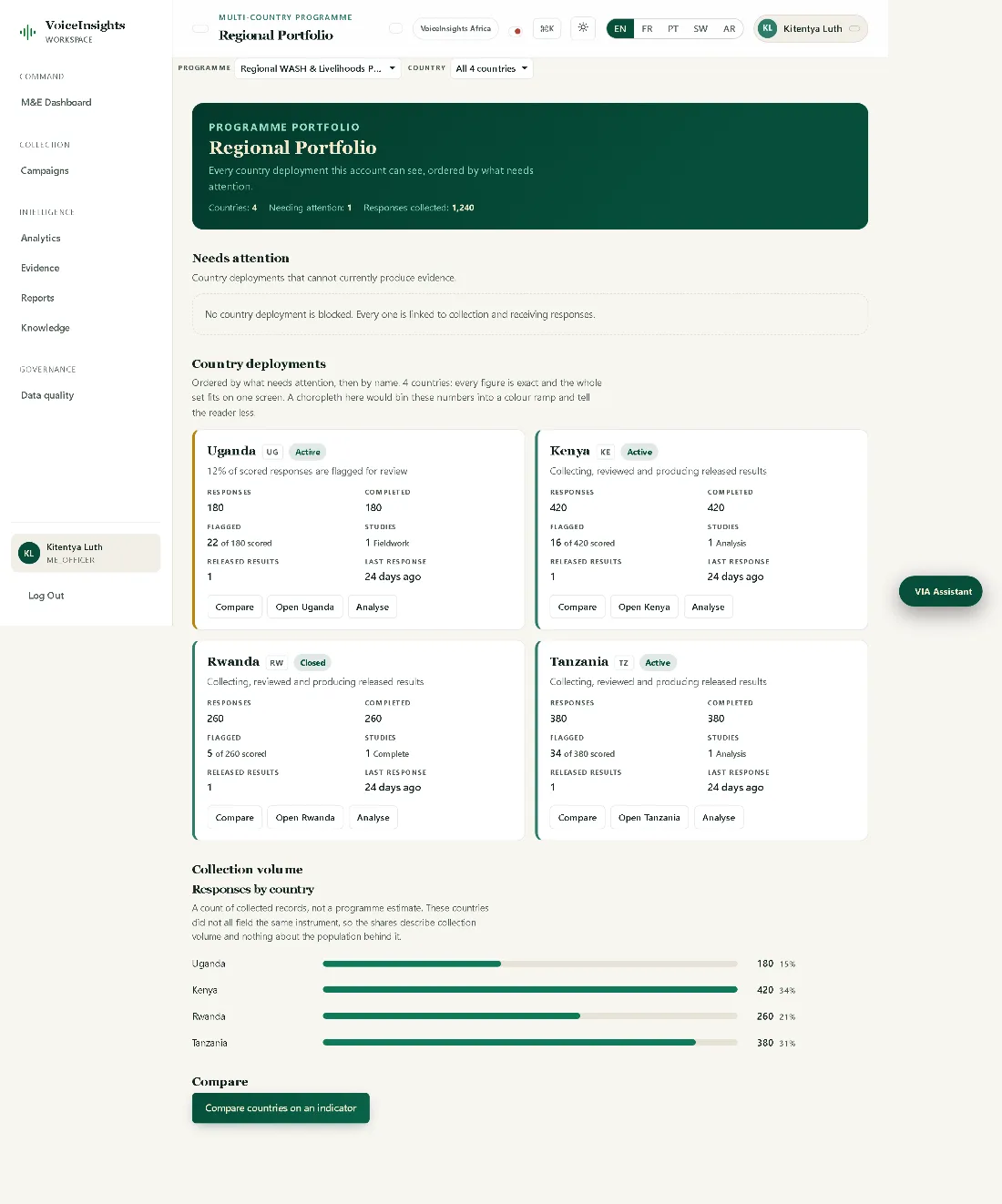Image resolution: width=1002 pixels, height=1204 pixels.
Task: Click Compare on the Tanzania card
Action: click(578, 818)
